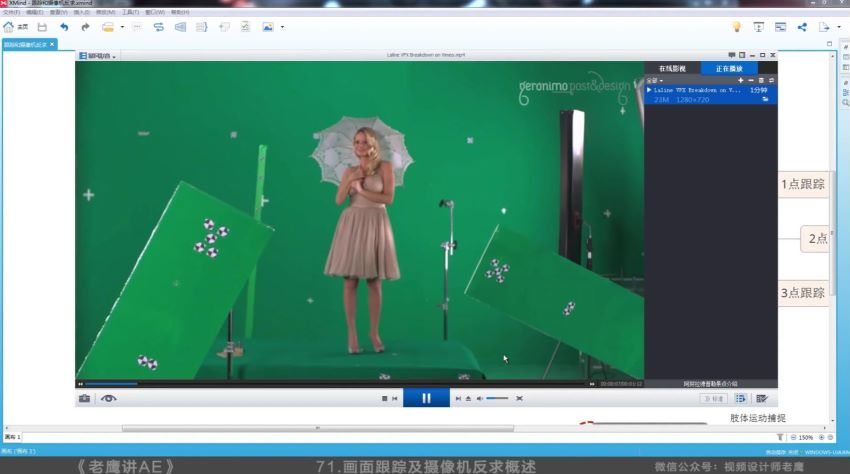Viewport: 850px width, 474px height.
Task: Open the video player main menu dropdown
Action: click(98, 55)
